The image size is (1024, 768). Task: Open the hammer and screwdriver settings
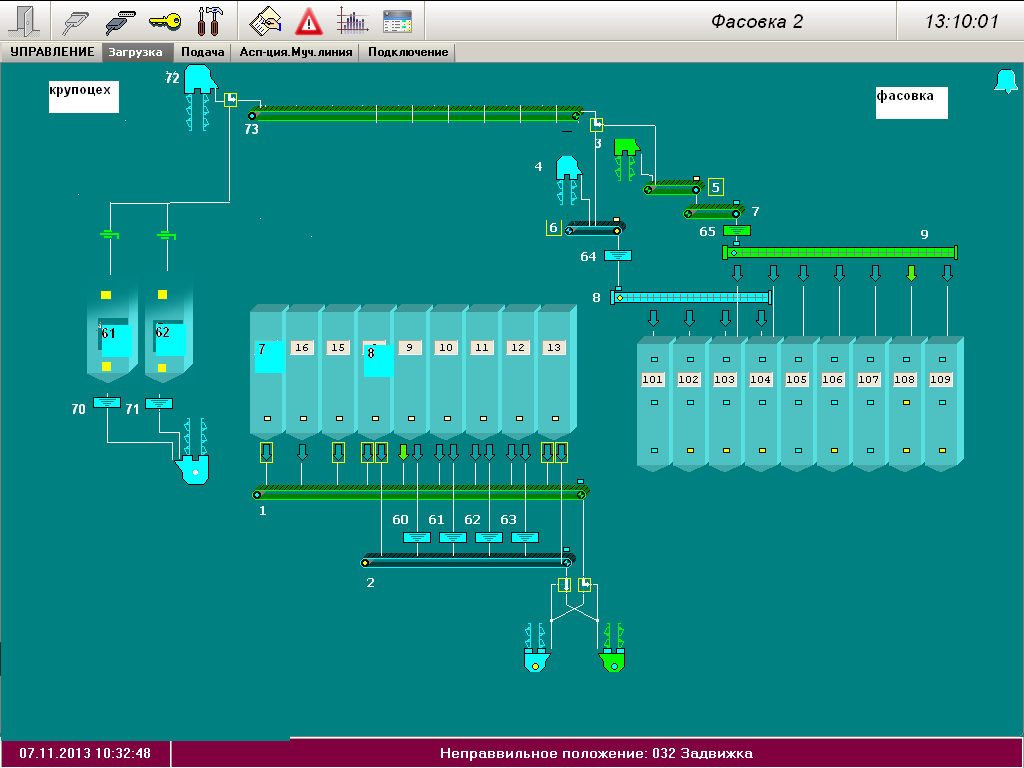point(212,21)
